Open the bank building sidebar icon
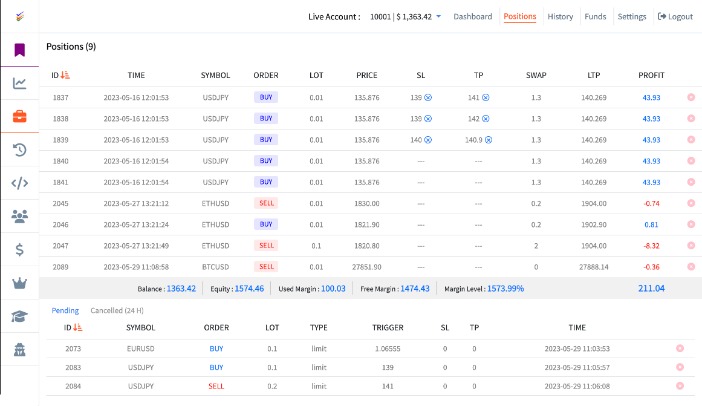 pyautogui.click(x=20, y=349)
